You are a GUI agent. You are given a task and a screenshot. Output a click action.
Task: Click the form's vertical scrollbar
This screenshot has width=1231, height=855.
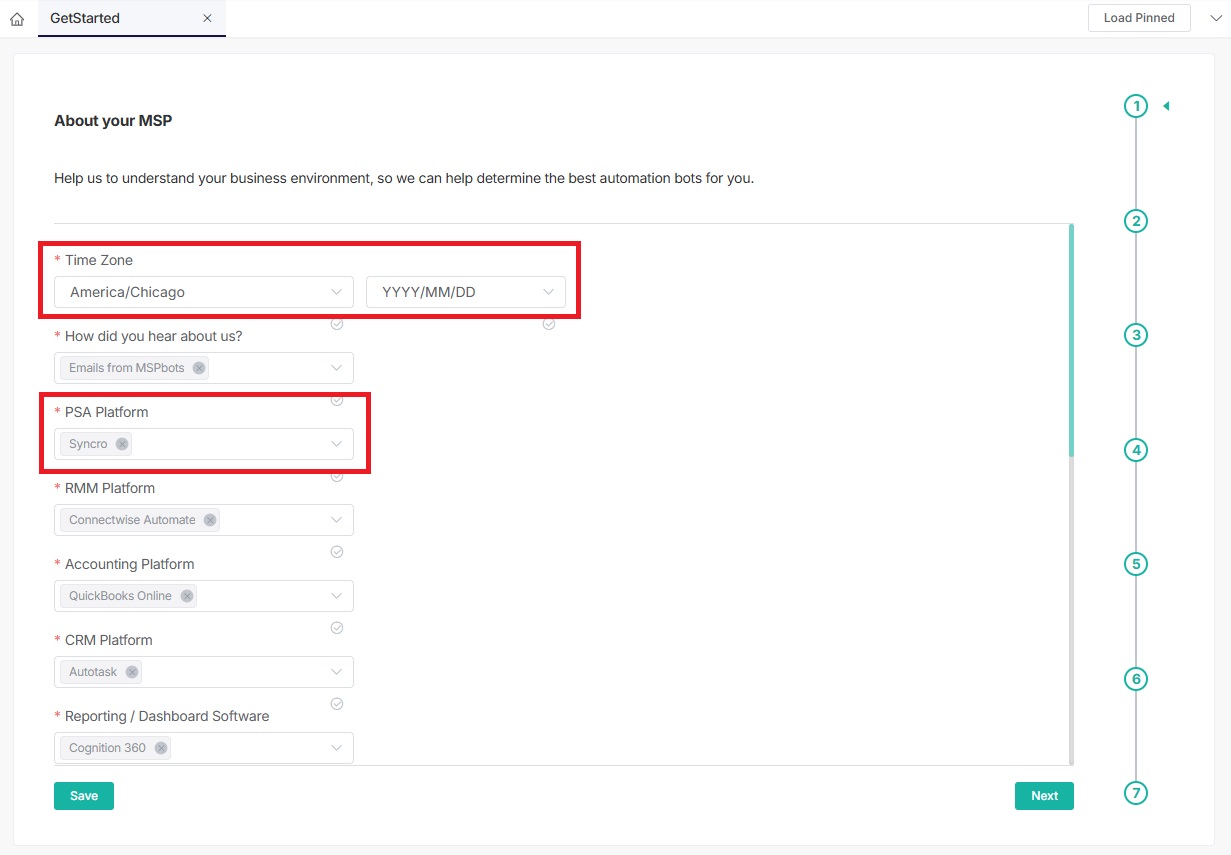coord(1071,340)
